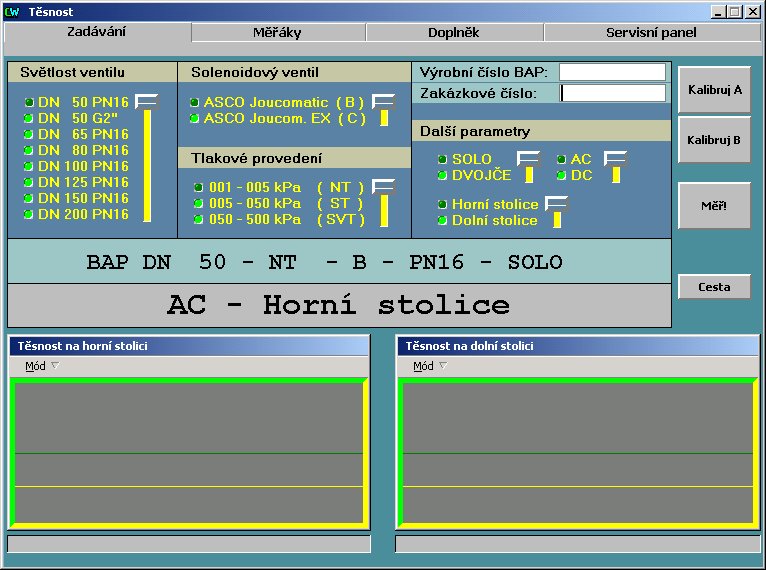766x570 pixels.
Task: Click the Těsnost application icon in title bar
Action: (12, 11)
